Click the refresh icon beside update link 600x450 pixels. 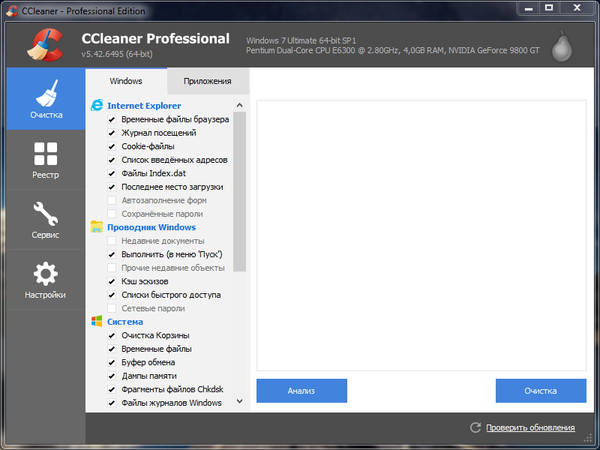(476, 428)
